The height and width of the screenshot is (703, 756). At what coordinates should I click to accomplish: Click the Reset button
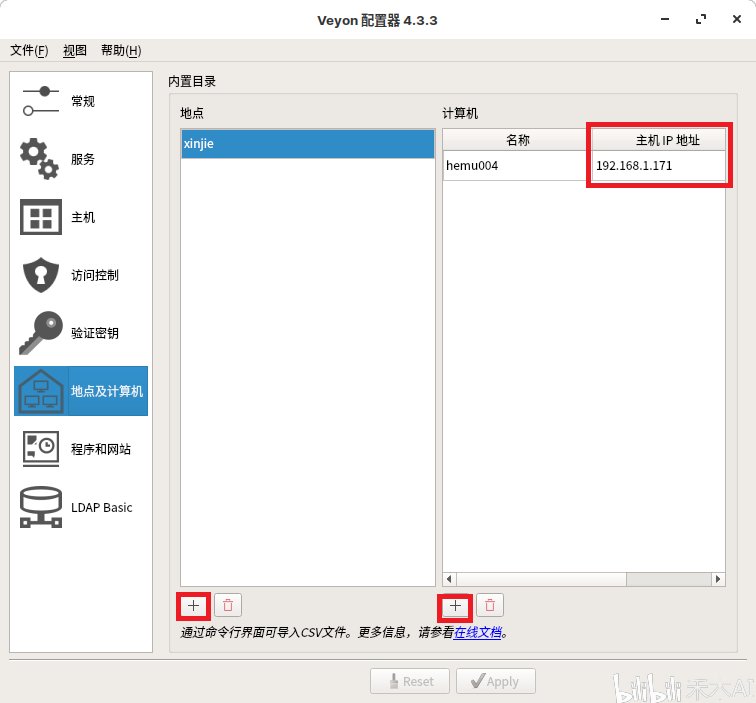pyautogui.click(x=410, y=681)
